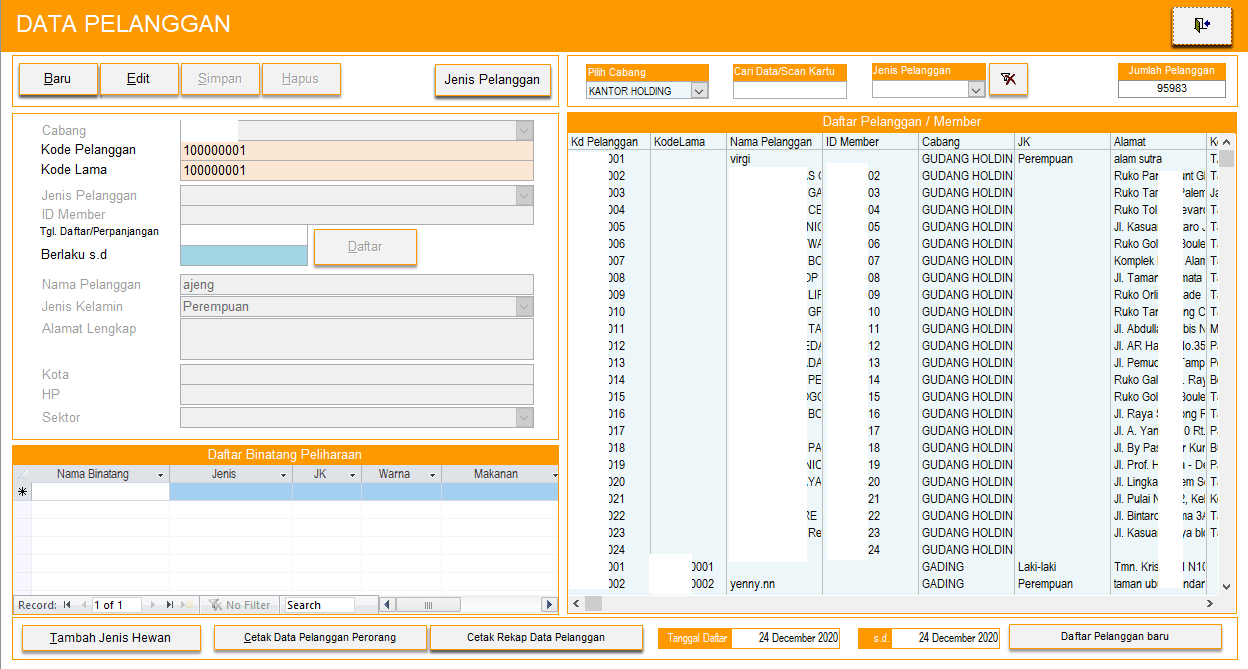Image resolution: width=1248 pixels, height=669 pixels.
Task: Click the exit door icon button
Action: tap(1201, 25)
